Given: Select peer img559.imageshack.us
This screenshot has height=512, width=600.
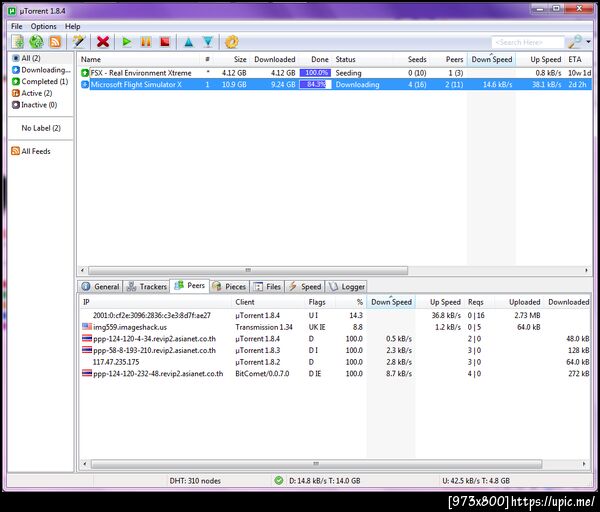Looking at the screenshot, I should pyautogui.click(x=335, y=327).
